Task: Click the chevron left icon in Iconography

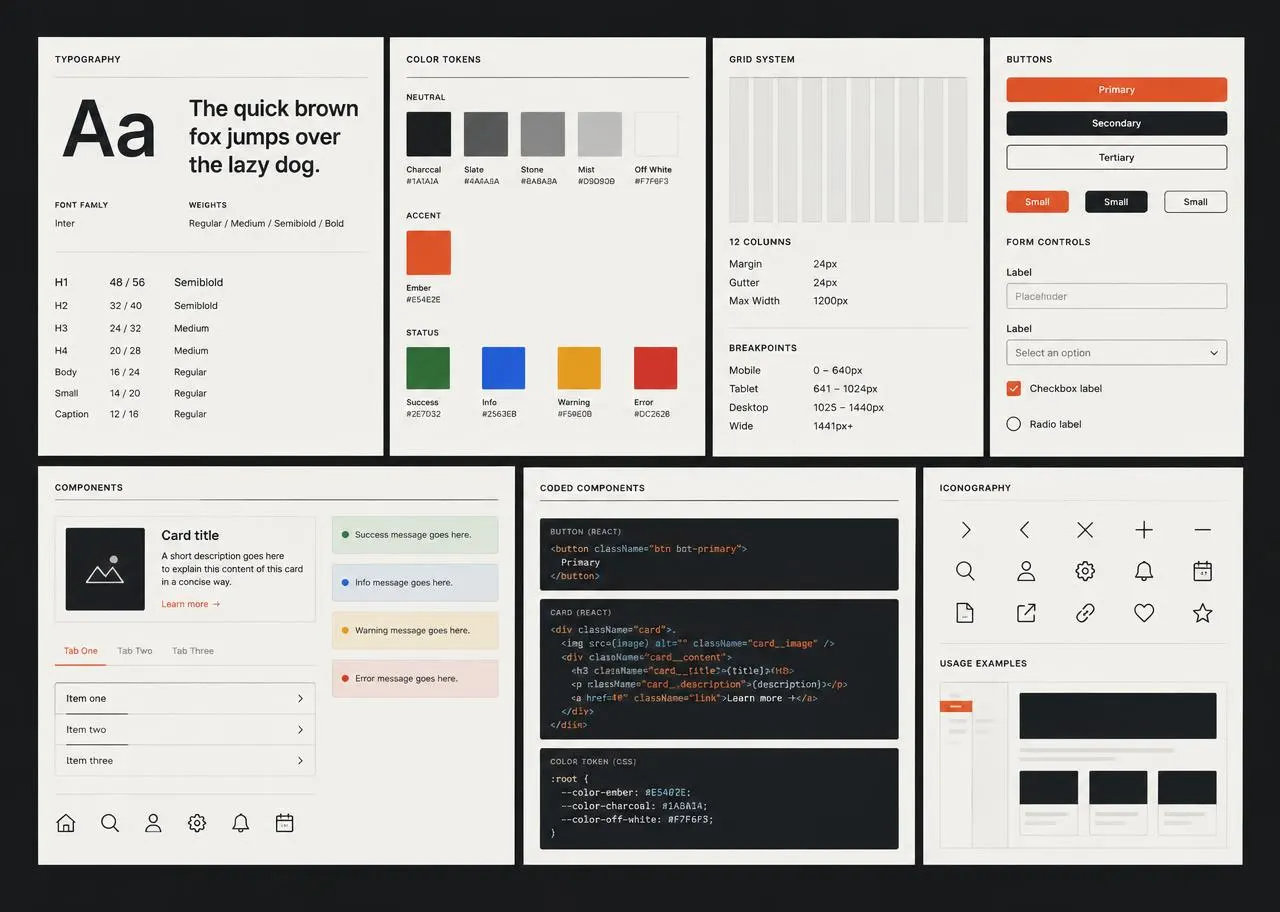Action: [x=1024, y=530]
